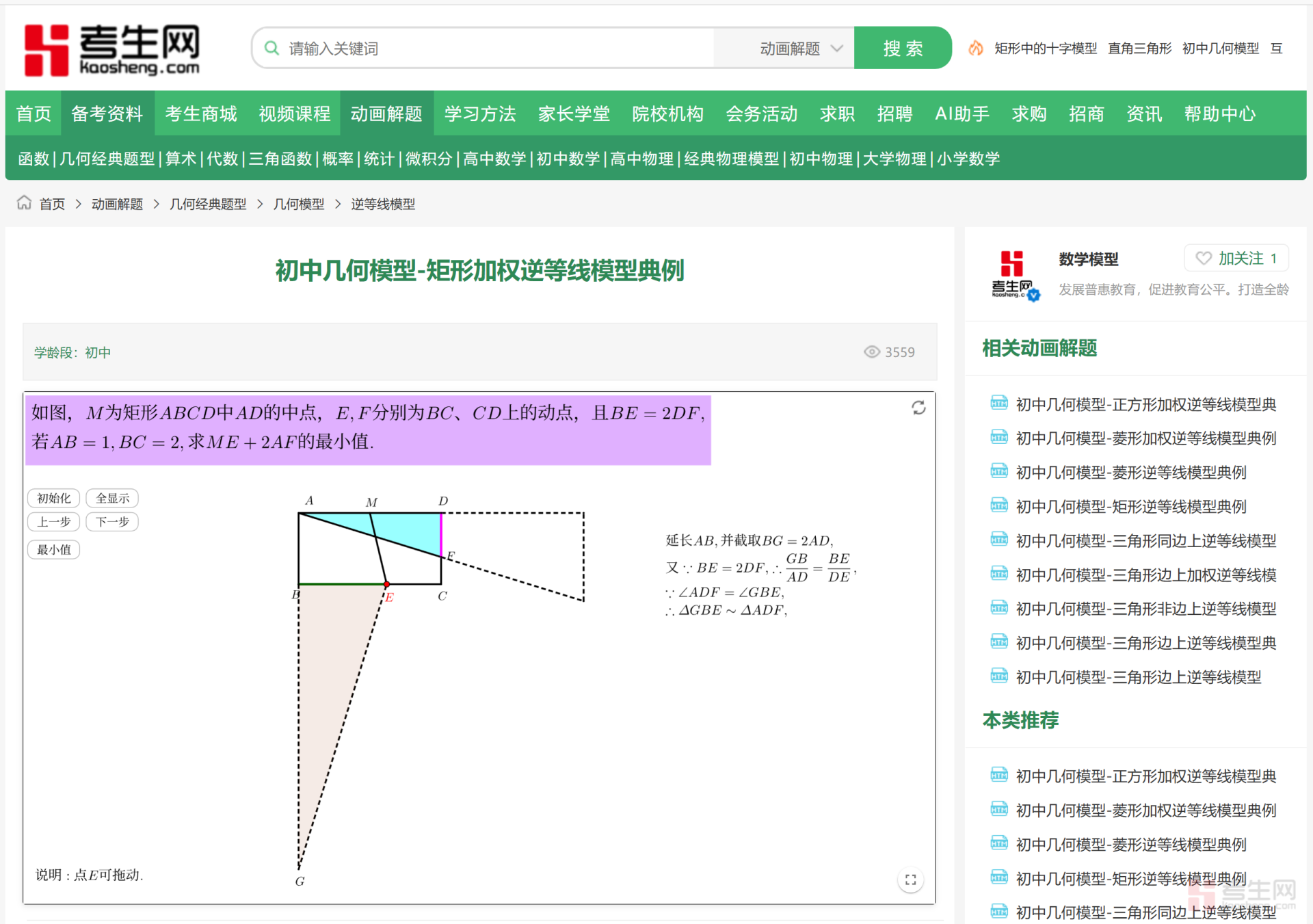The image size is (1313, 924).
Task: Click the flame hot-topics icon
Action: (x=976, y=48)
